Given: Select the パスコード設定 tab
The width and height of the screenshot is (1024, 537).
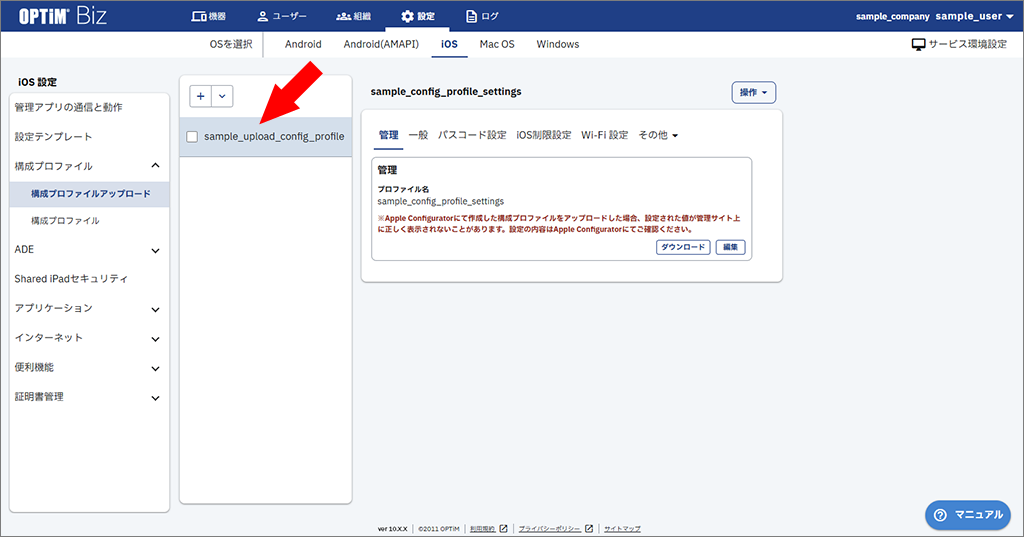Looking at the screenshot, I should (472, 135).
